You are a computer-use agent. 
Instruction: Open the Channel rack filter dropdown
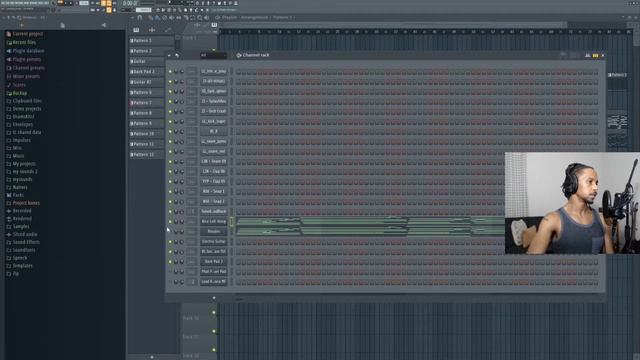pos(213,55)
